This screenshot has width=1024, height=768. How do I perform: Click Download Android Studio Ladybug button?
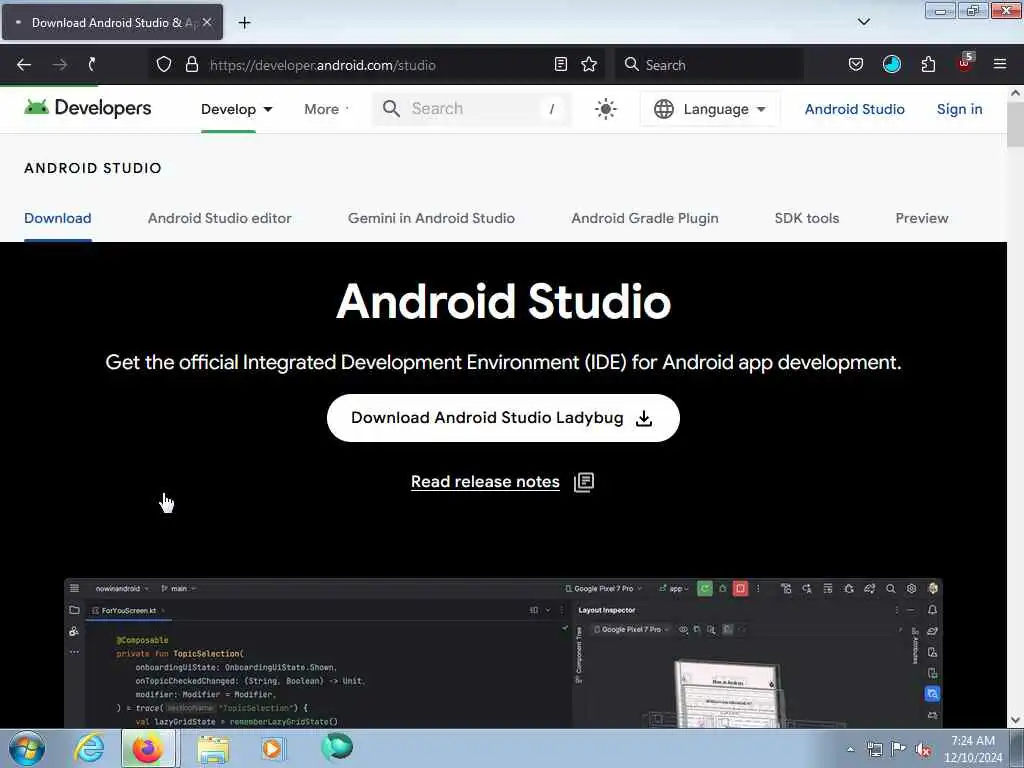503,418
